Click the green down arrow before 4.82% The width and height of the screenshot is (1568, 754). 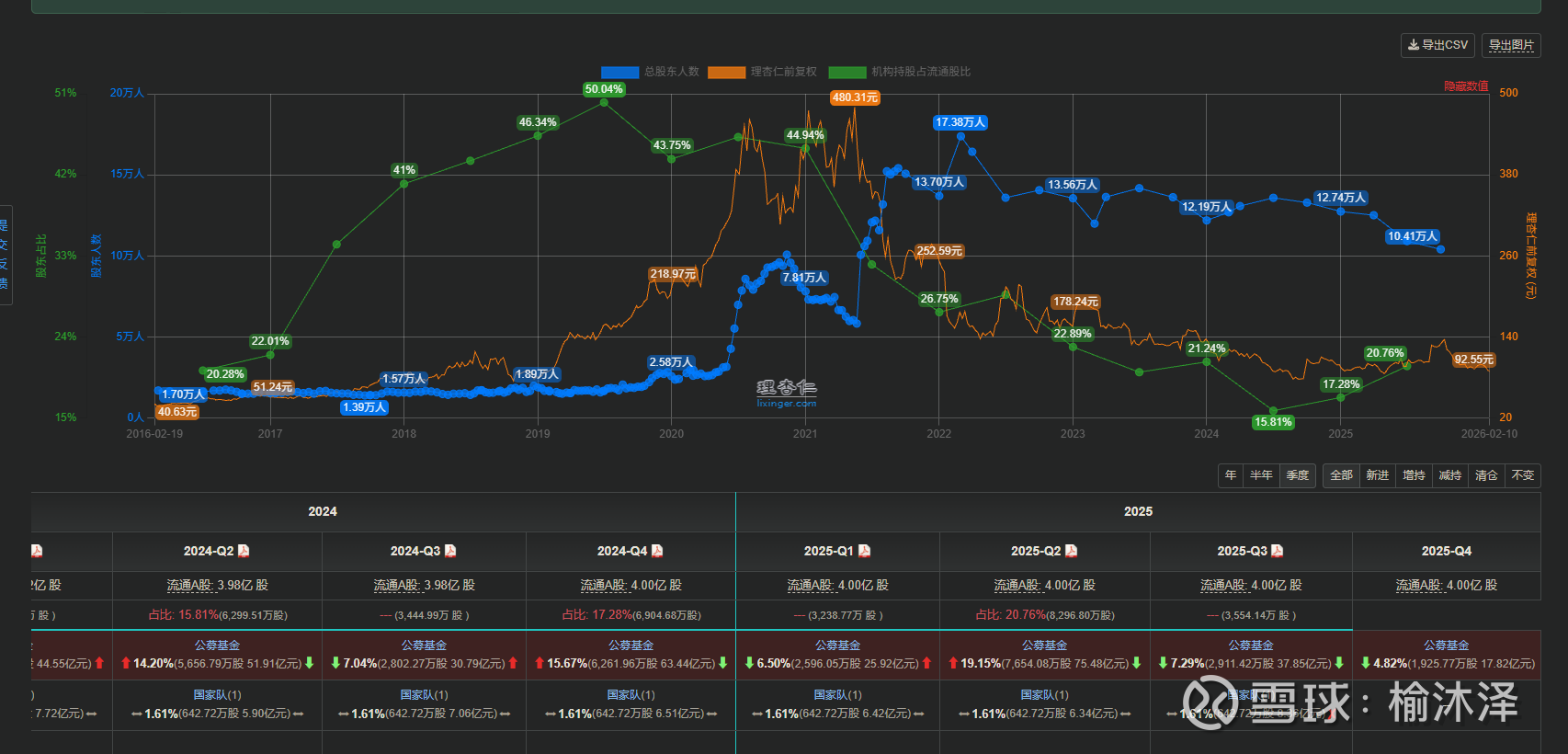(x=1366, y=663)
